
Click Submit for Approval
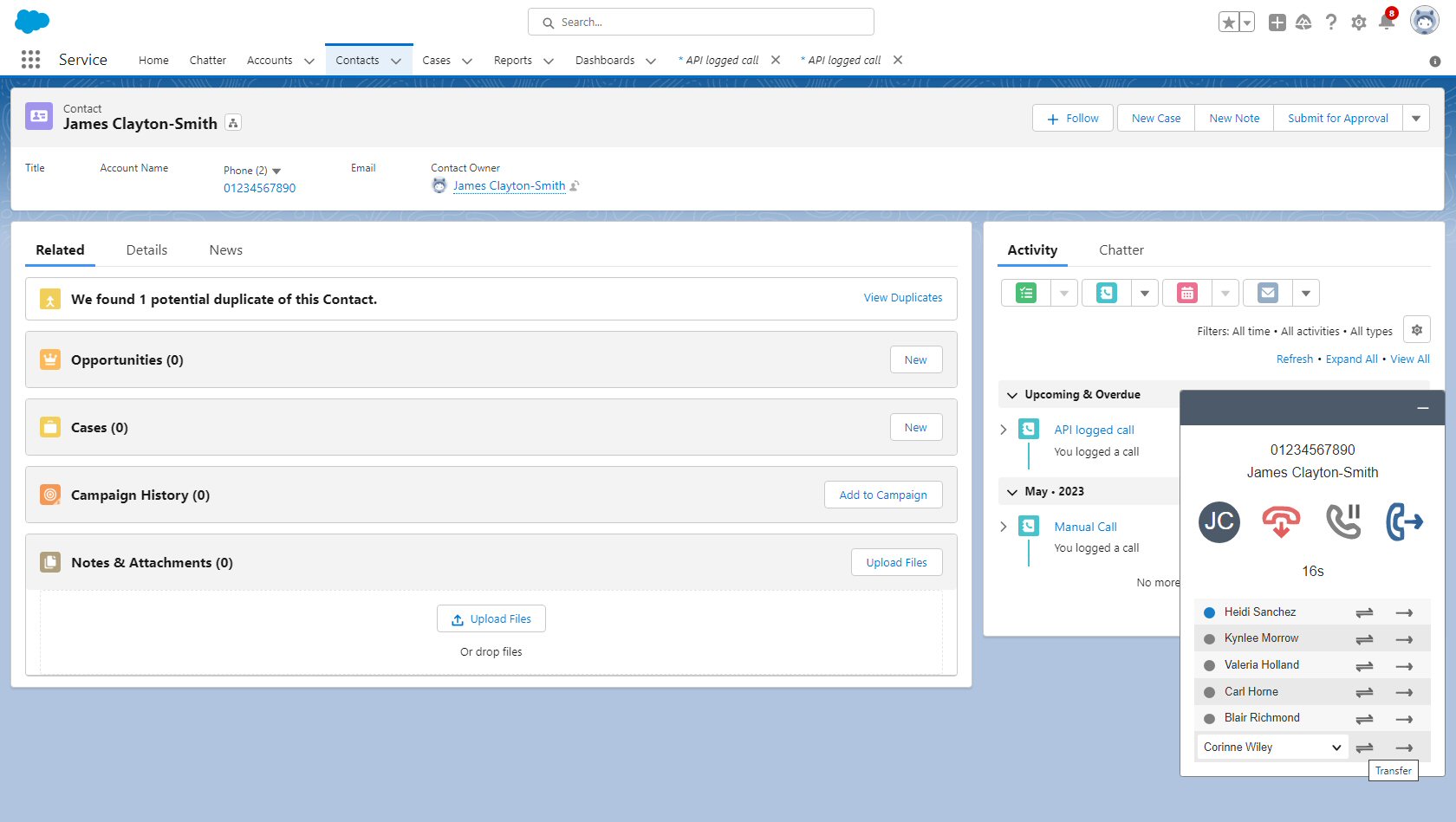1337,118
